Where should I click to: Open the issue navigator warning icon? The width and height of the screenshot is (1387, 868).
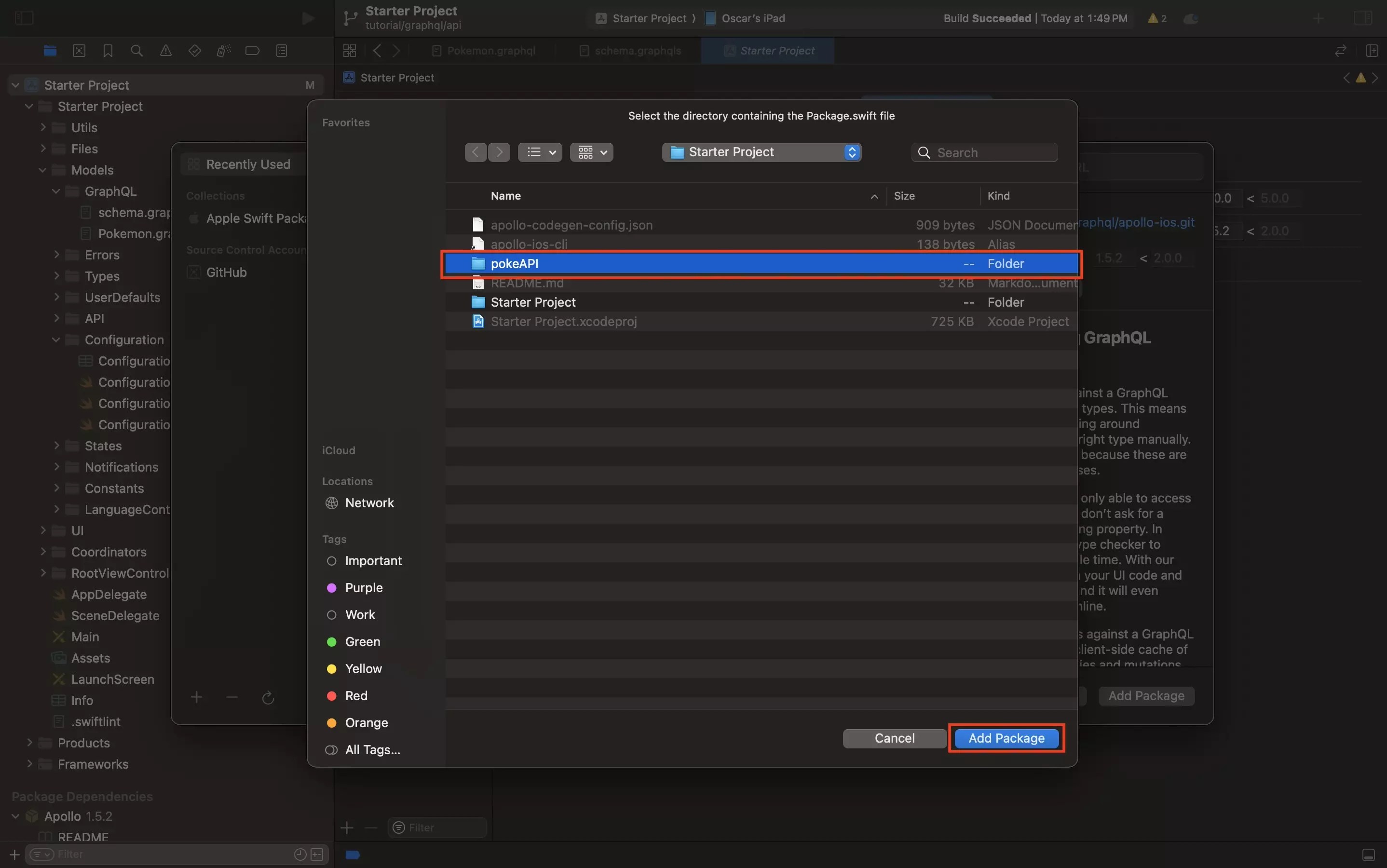point(166,51)
